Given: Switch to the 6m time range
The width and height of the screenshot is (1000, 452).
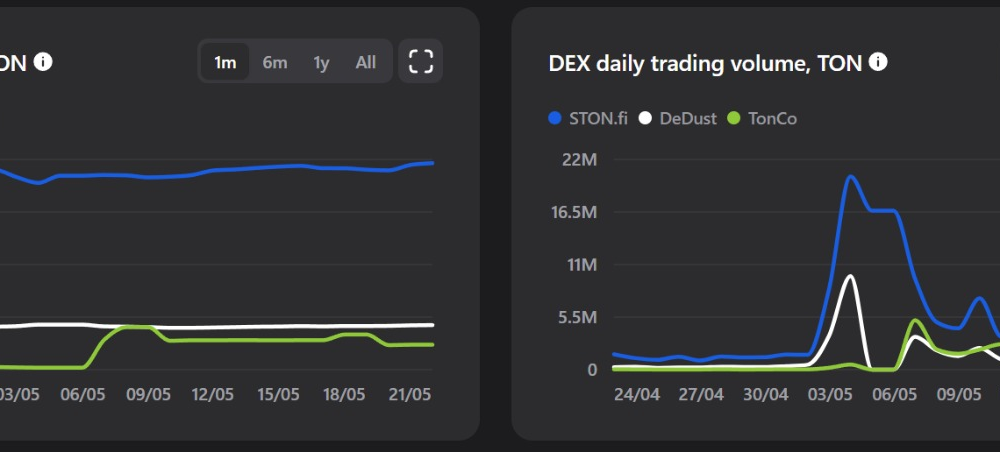Looking at the screenshot, I should [275, 62].
